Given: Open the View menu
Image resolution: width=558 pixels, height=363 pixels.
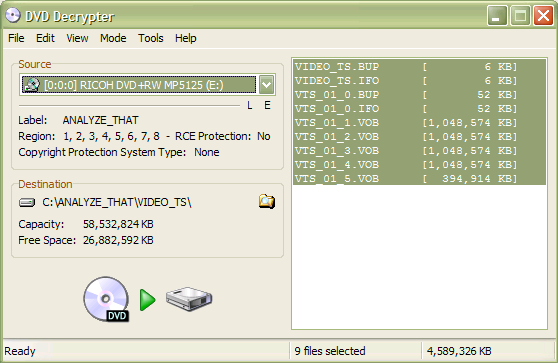Looking at the screenshot, I should 77,38.
